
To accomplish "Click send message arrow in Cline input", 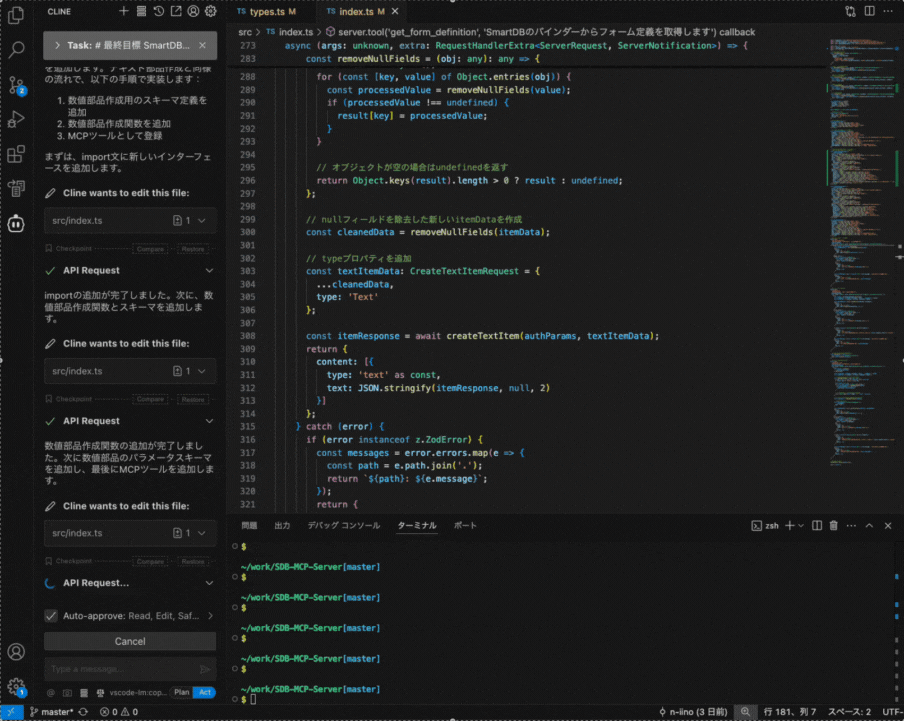I will click(205, 669).
